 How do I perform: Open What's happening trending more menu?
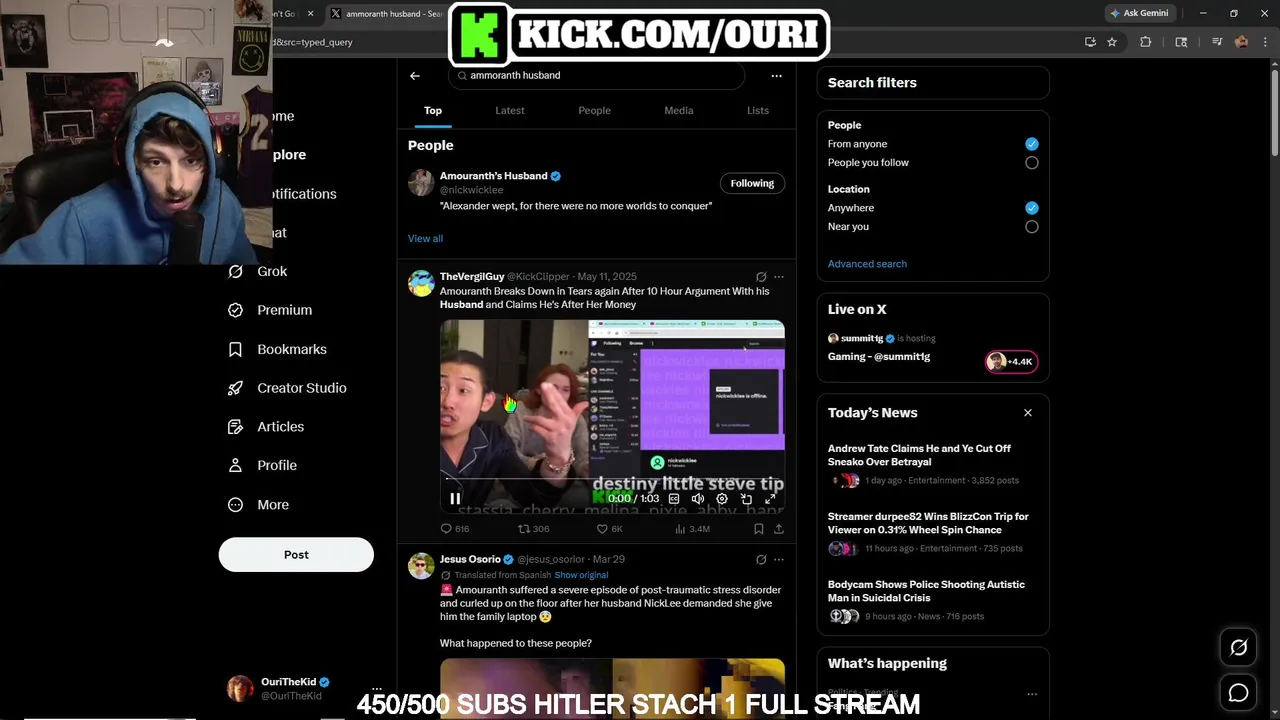pyautogui.click(x=1031, y=693)
